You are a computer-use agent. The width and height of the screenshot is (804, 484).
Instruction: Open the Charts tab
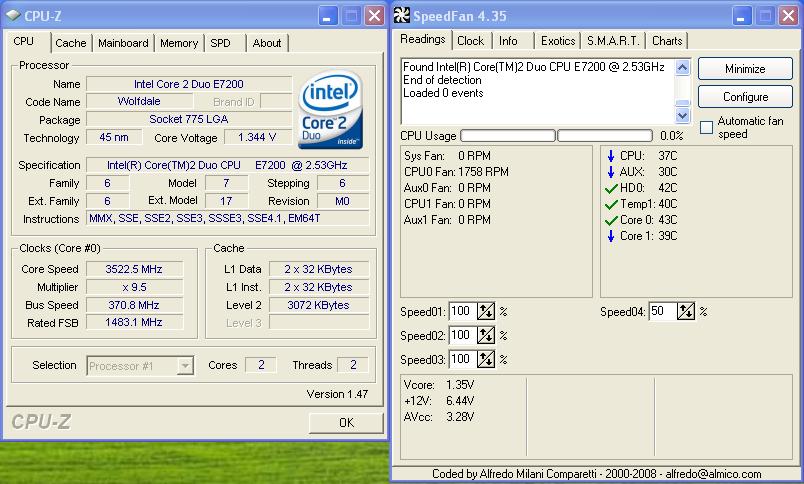667,41
